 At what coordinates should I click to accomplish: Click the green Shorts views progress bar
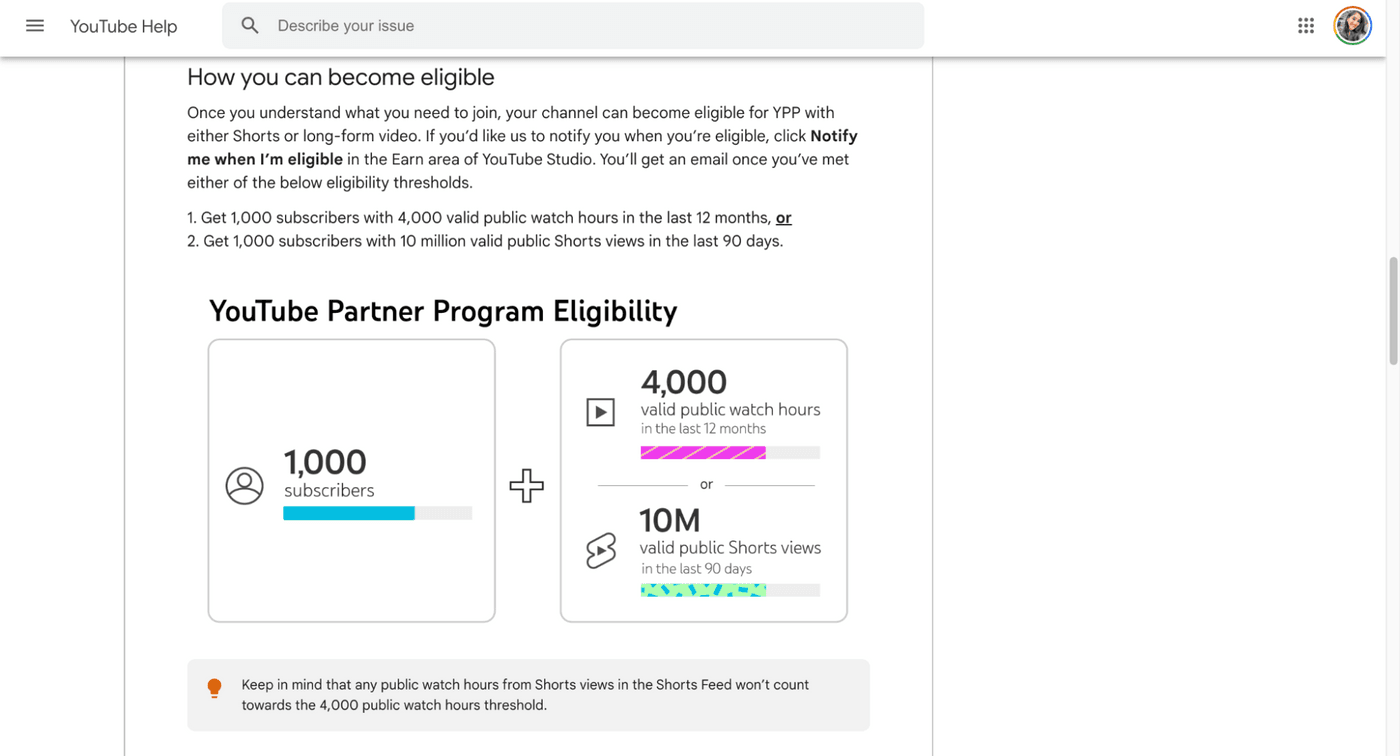(702, 590)
